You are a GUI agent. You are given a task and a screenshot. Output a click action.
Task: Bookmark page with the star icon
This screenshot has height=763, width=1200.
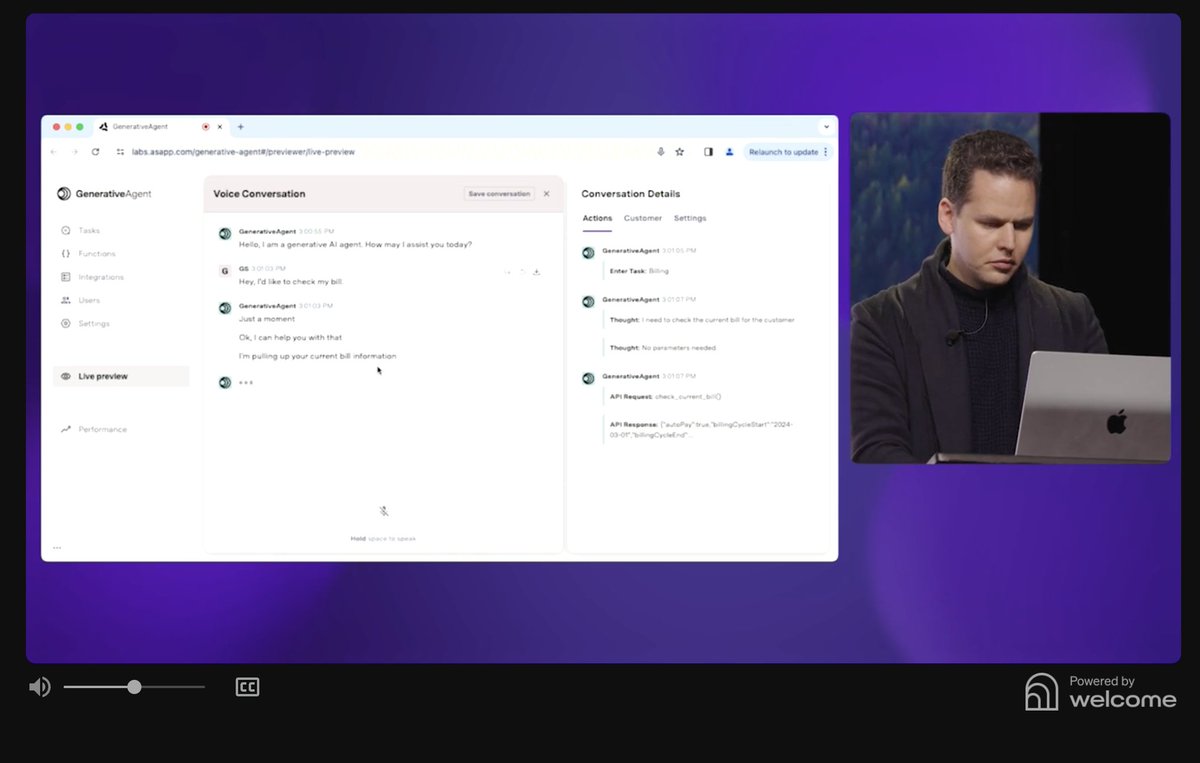click(680, 152)
